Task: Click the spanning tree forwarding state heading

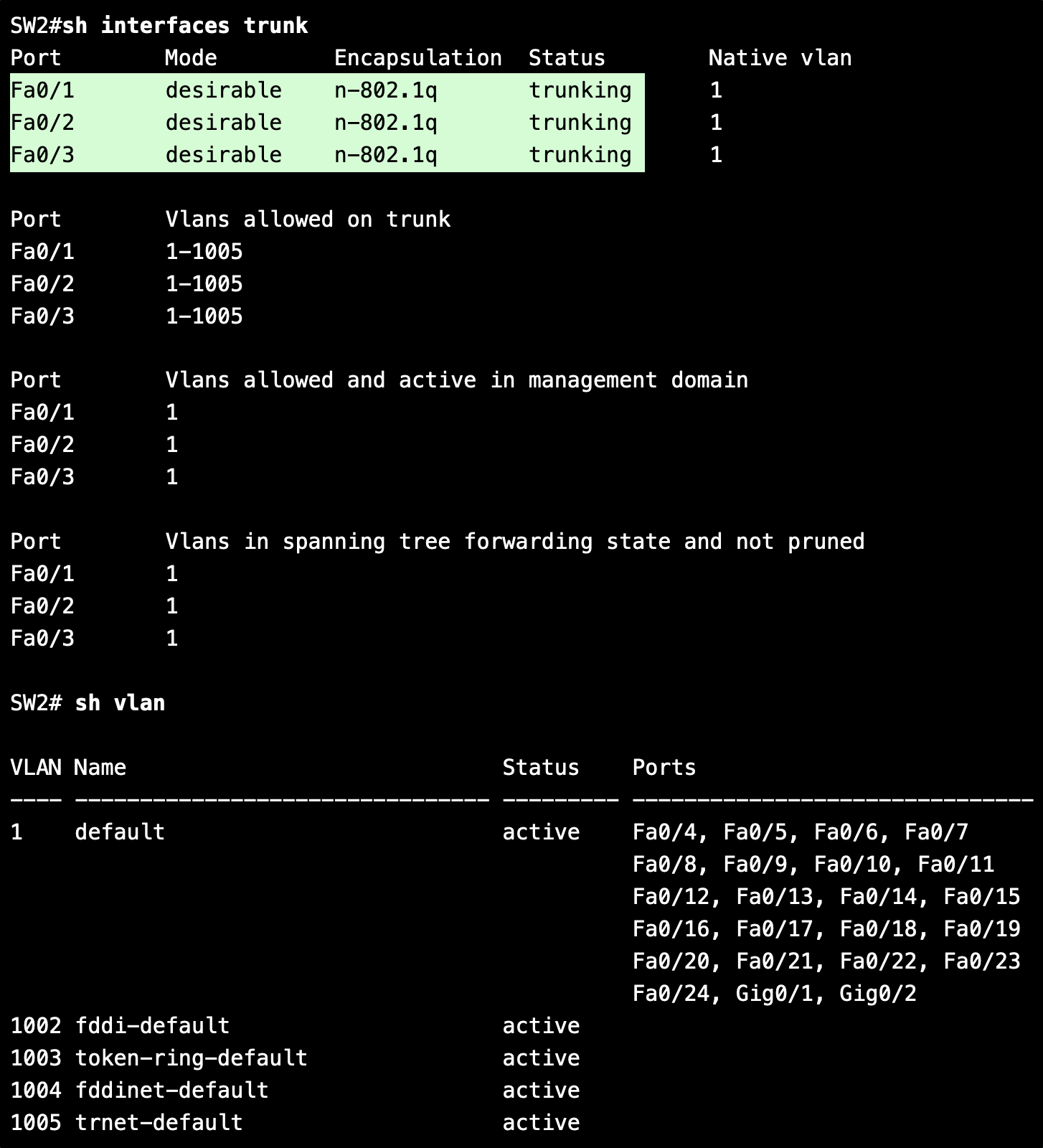Action: (x=515, y=542)
